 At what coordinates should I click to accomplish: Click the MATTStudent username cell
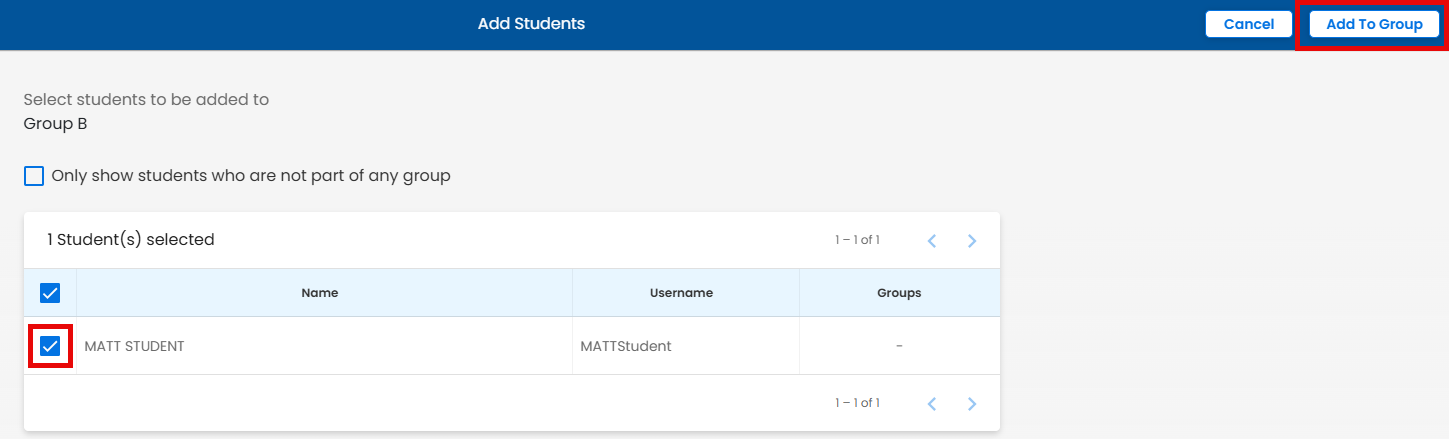click(x=626, y=346)
